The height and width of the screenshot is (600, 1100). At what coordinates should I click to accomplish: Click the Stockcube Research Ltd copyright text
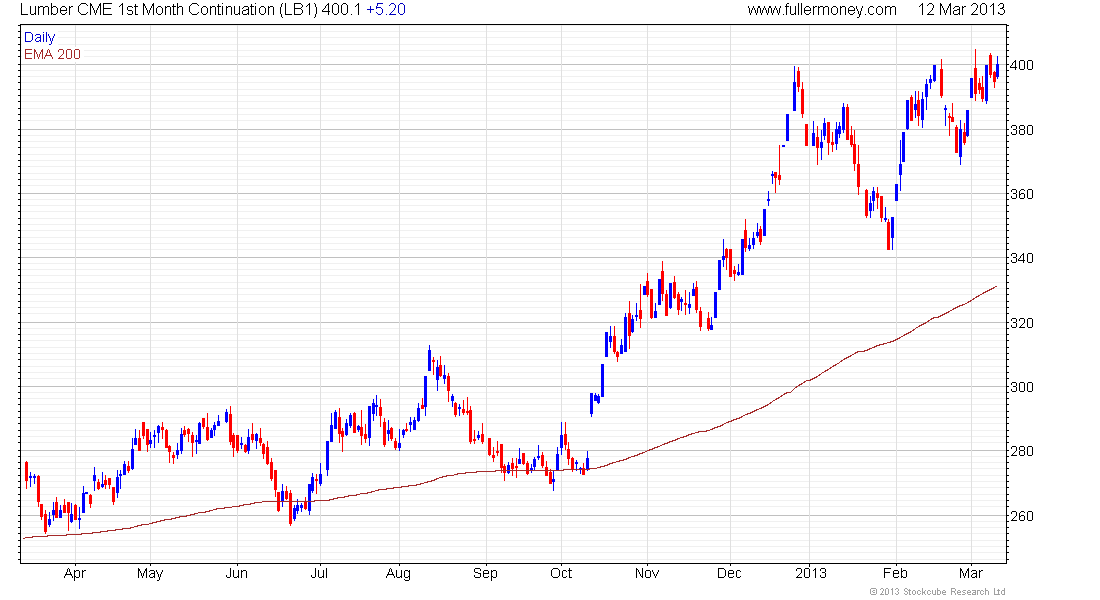[937, 592]
